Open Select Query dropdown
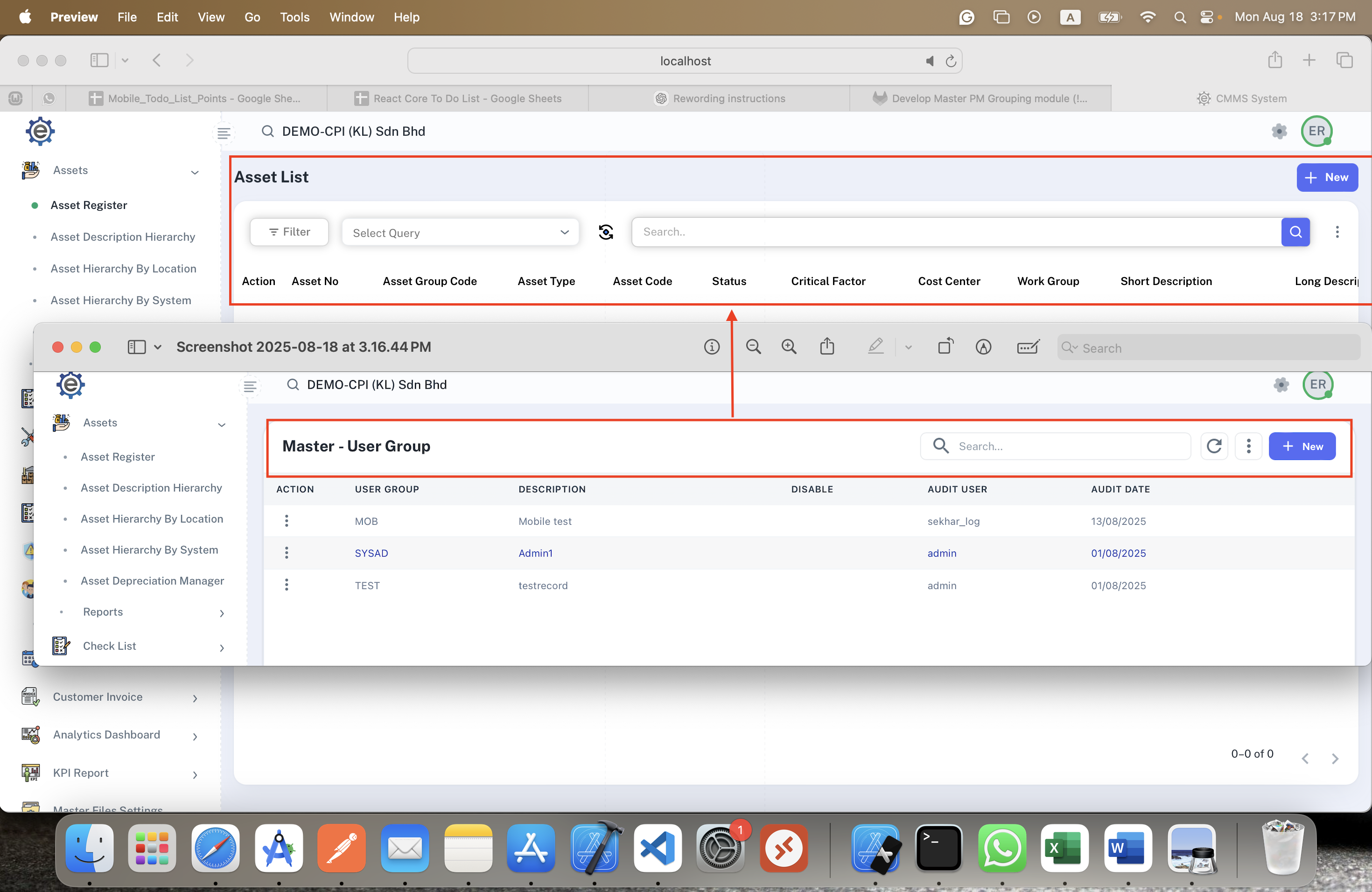Screen dimensions: 1372x892 460,233
